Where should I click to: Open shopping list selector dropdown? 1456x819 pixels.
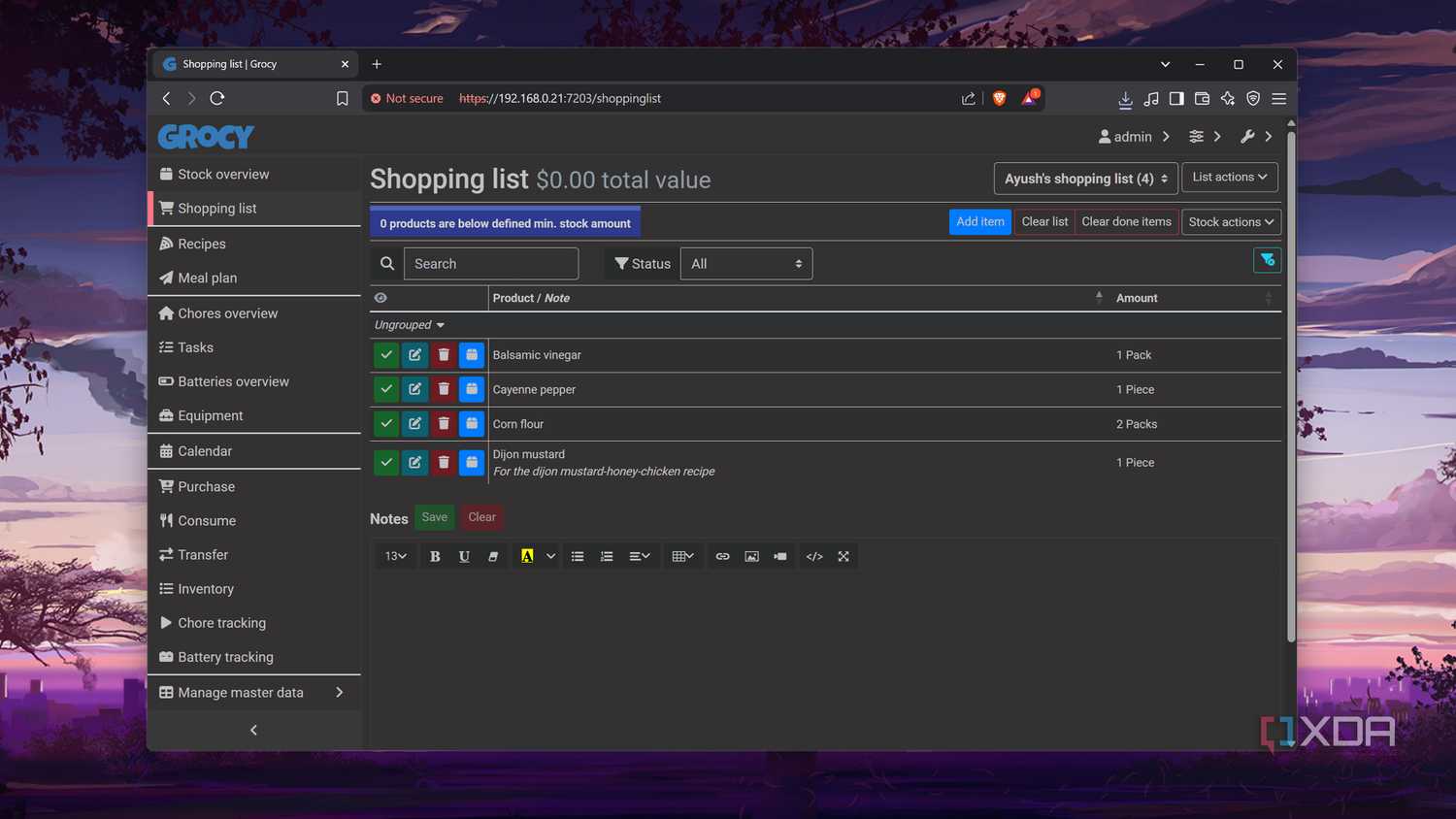1085,179
